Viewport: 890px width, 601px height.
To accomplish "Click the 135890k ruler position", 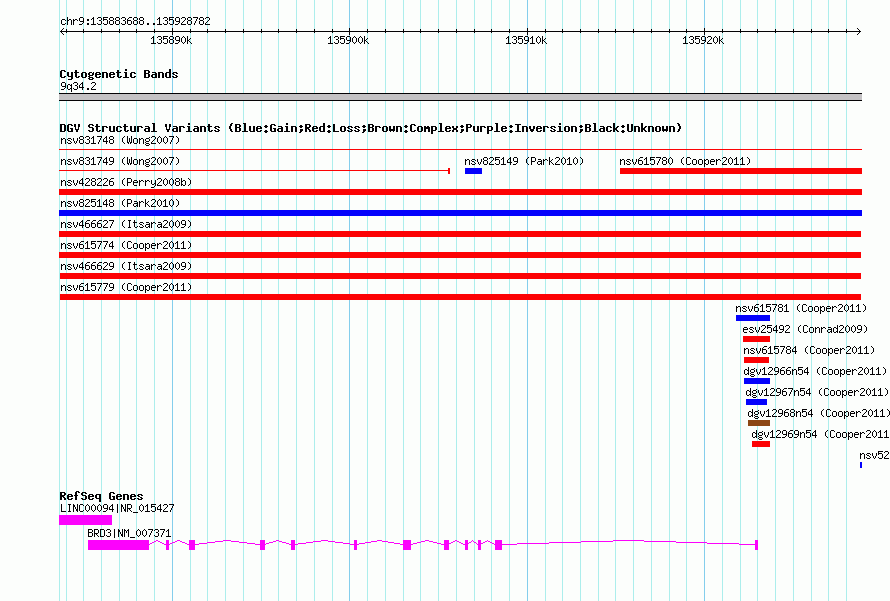I will (x=171, y=40).
